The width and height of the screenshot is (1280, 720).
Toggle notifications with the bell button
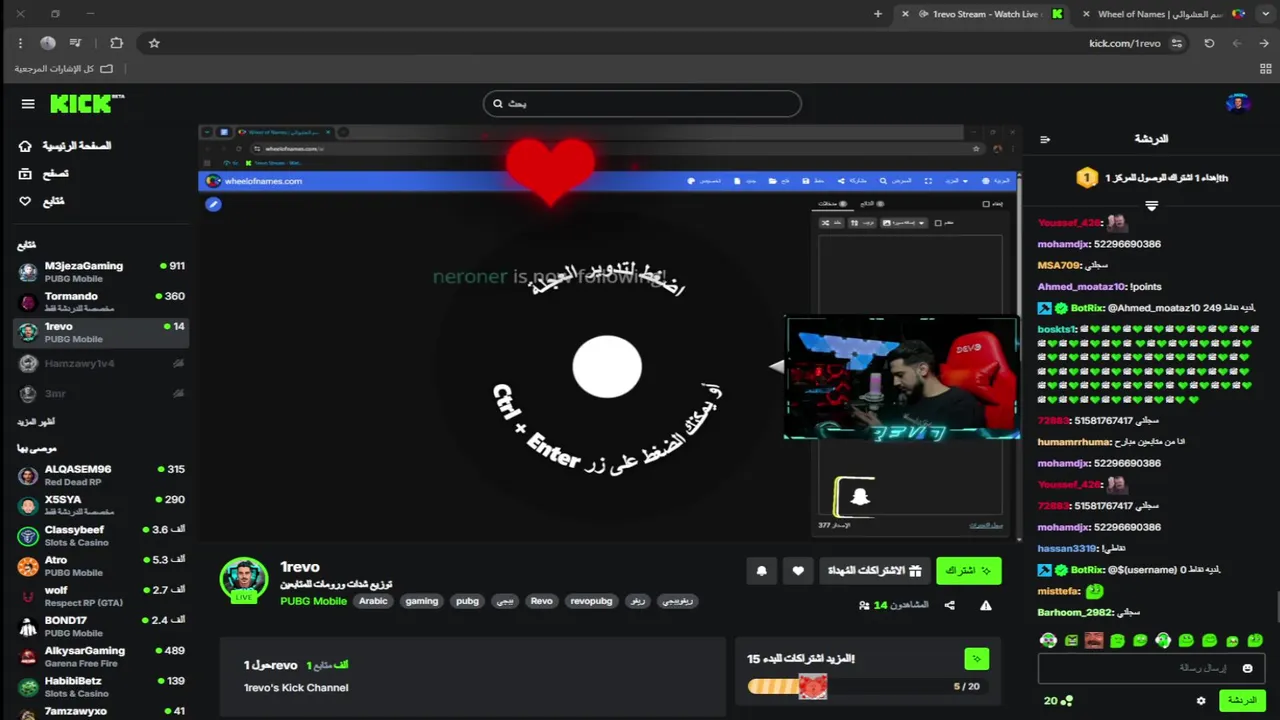click(762, 570)
